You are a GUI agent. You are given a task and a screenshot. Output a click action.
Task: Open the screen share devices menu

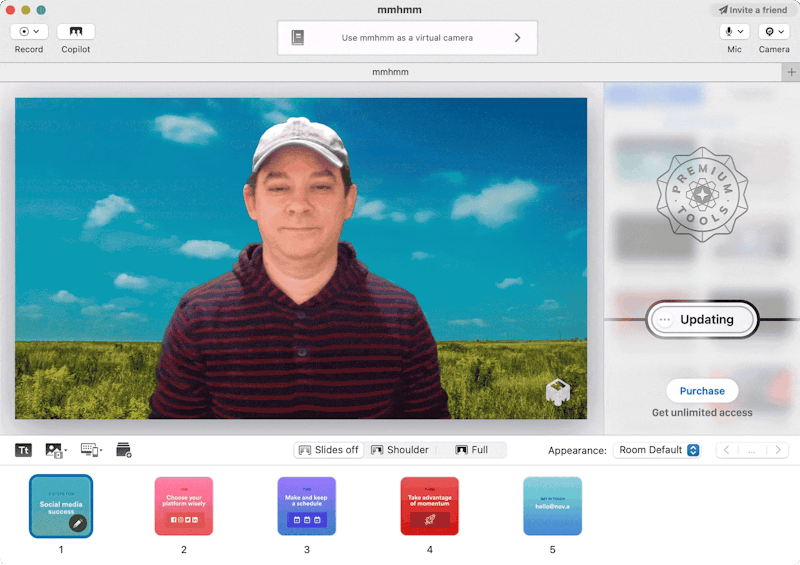(91, 450)
